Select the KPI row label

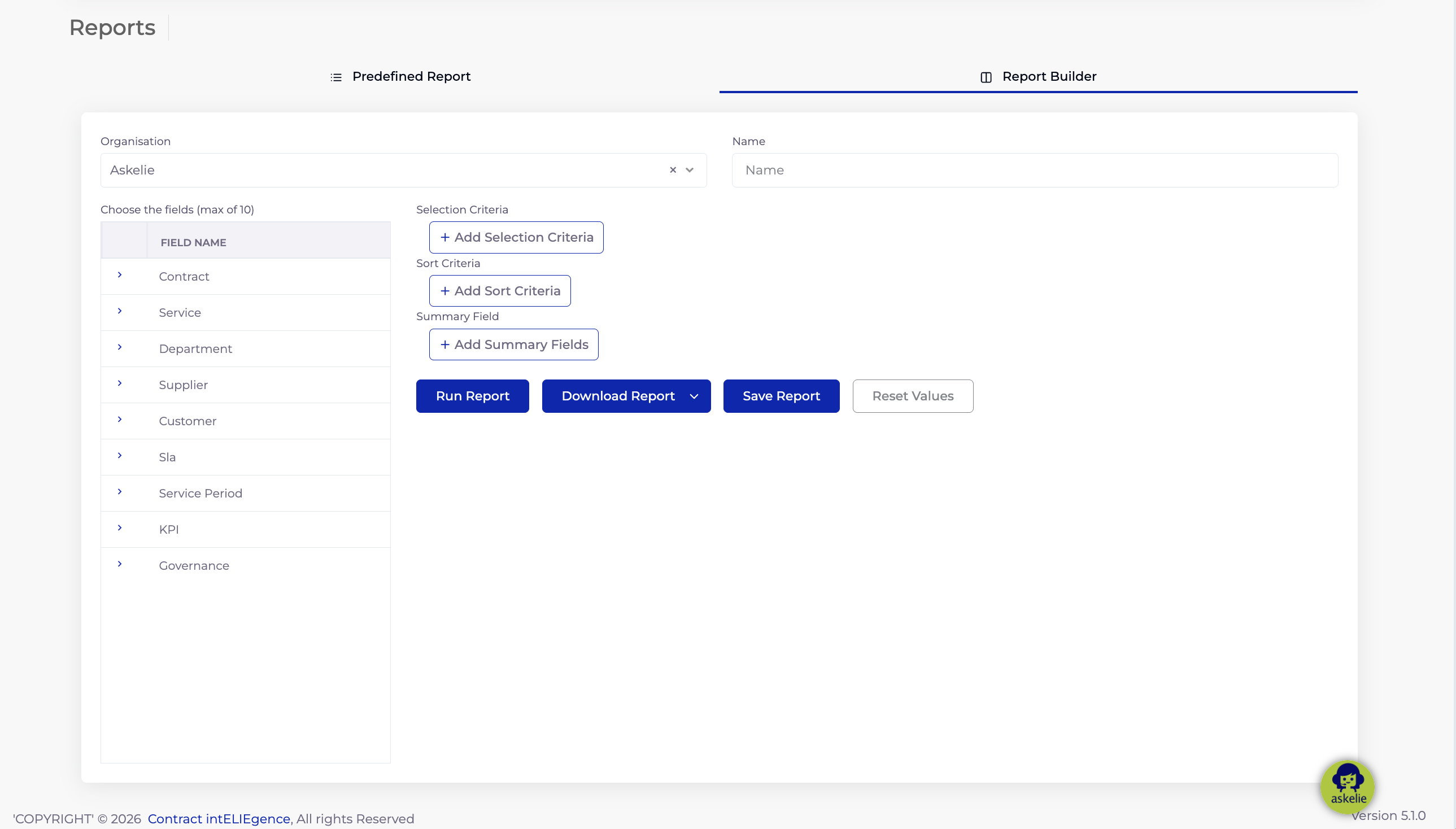point(168,530)
